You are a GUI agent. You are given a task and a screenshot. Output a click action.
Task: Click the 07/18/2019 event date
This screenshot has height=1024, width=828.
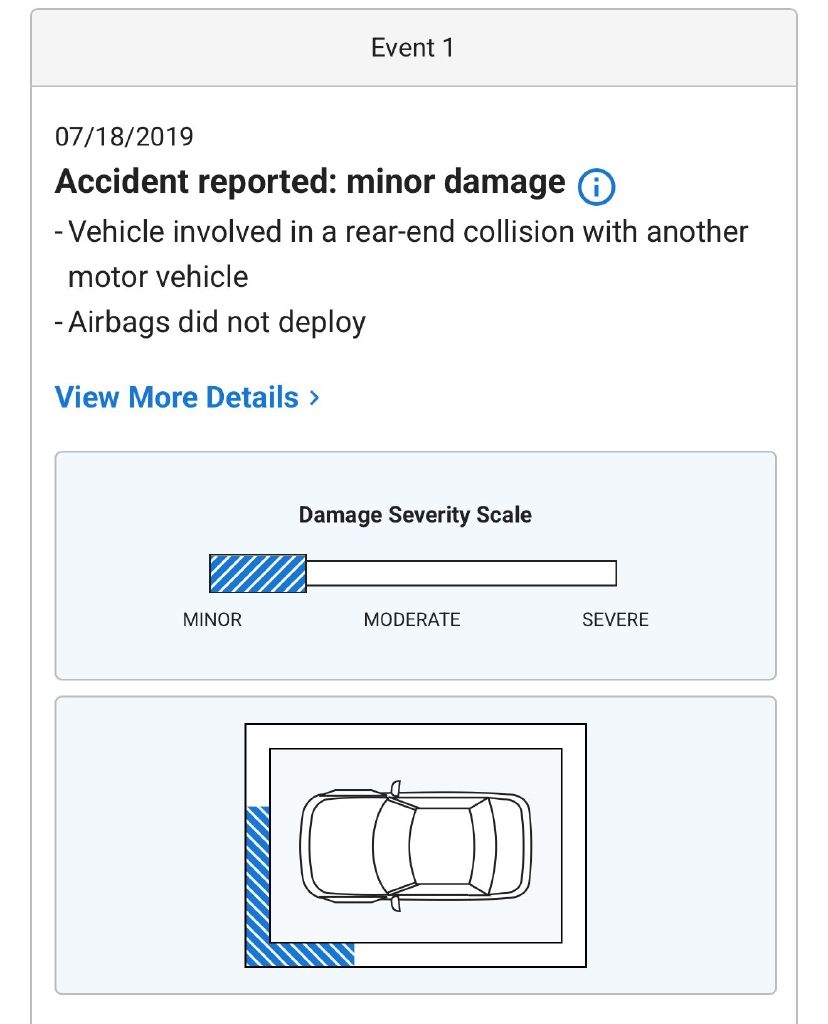124,136
